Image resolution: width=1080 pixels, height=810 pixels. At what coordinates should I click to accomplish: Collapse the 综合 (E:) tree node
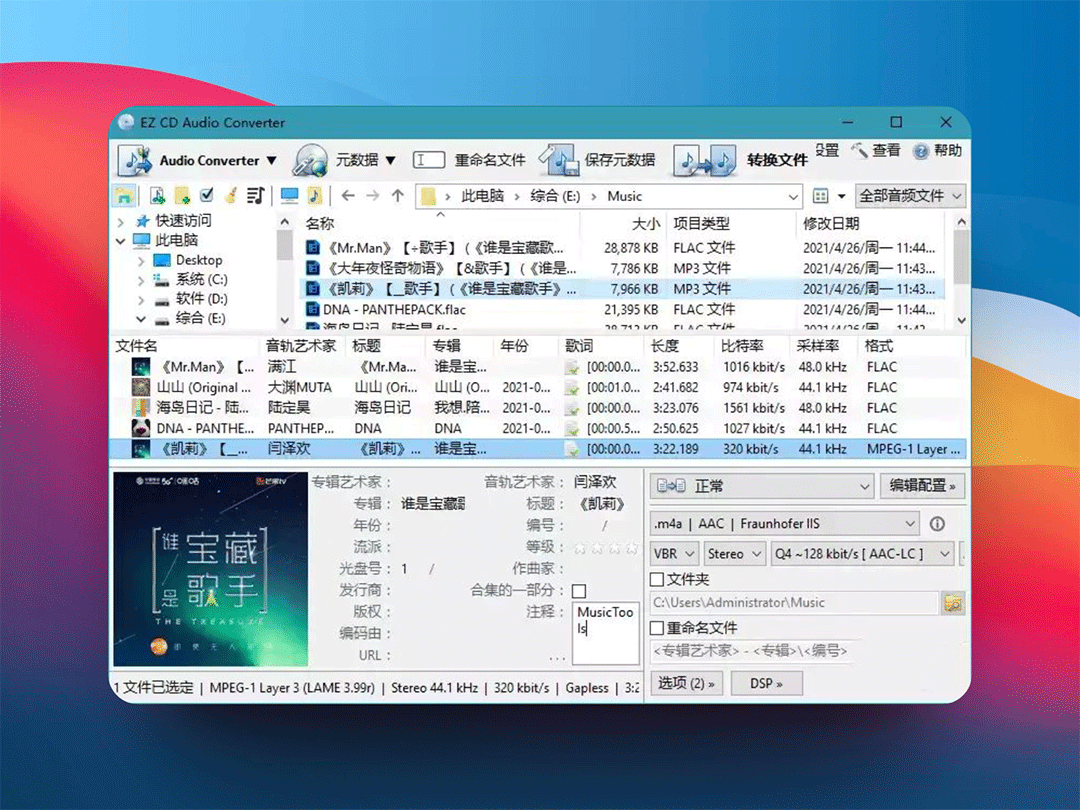click(141, 319)
